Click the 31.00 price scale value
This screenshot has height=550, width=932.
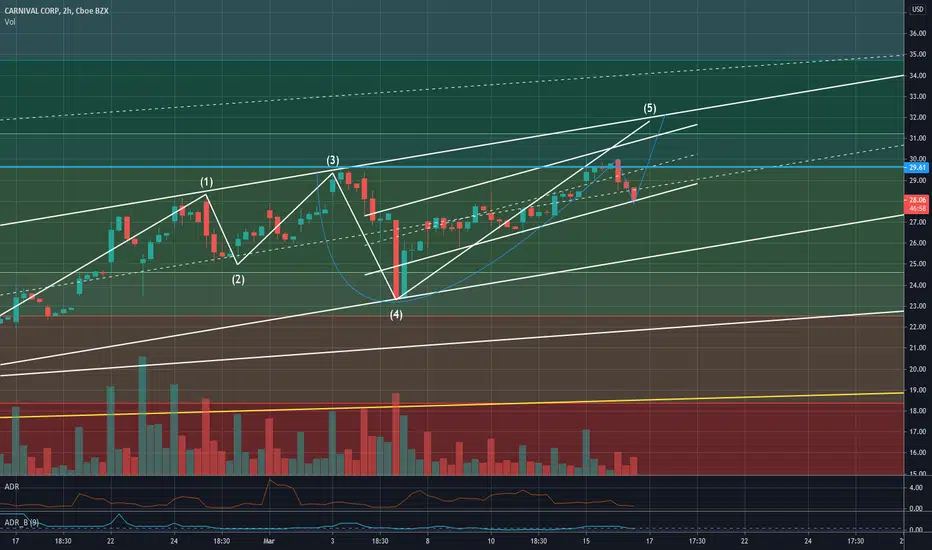tap(917, 138)
